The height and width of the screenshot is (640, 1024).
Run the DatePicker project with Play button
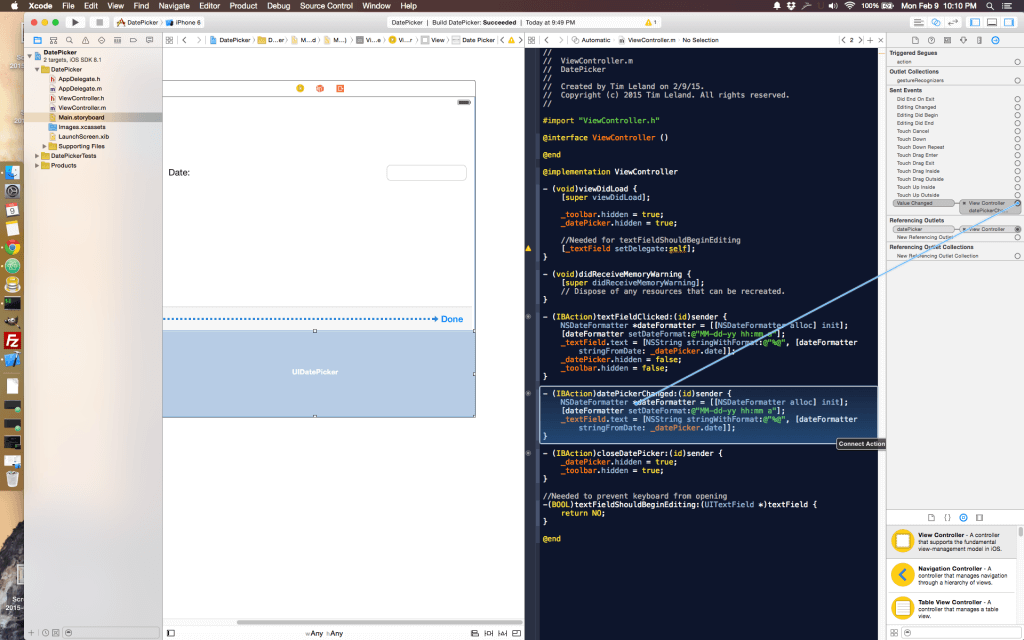tap(75, 22)
